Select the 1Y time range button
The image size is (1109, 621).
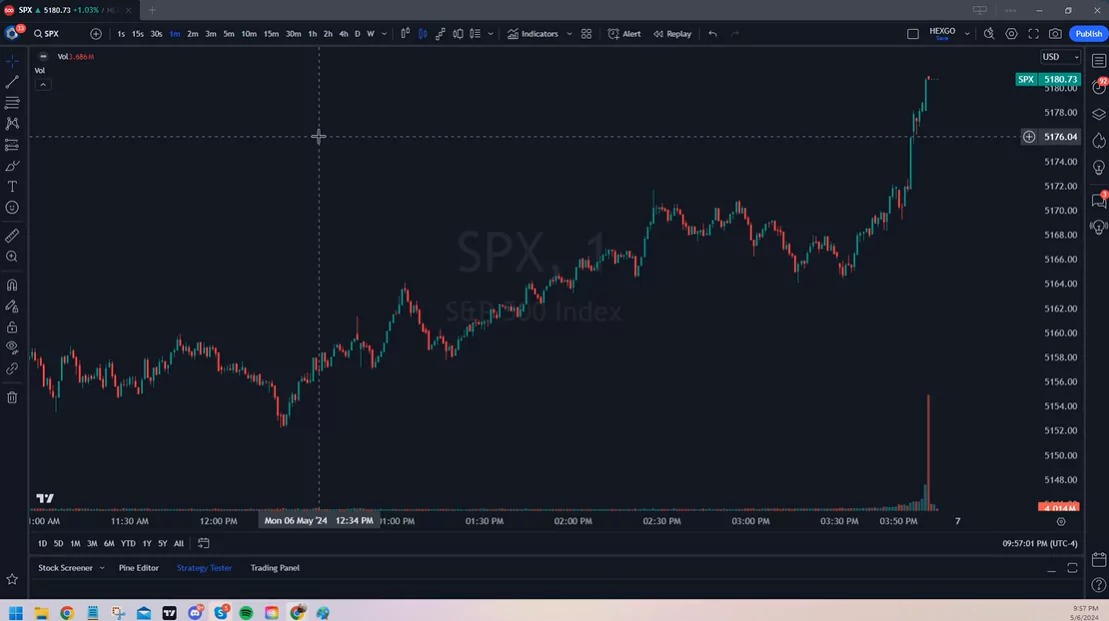pos(145,543)
